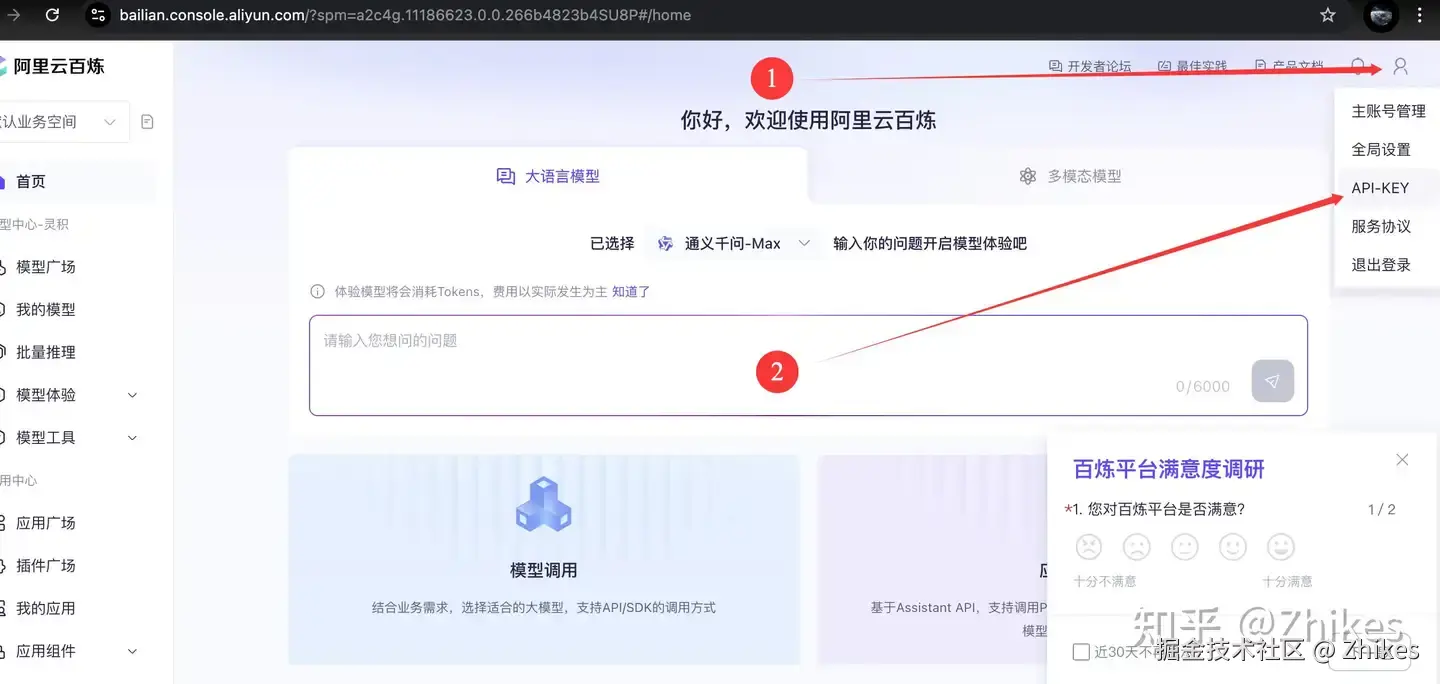Tick the 近30天 don't-show-again checkbox
This screenshot has width=1440, height=684.
1081,652
